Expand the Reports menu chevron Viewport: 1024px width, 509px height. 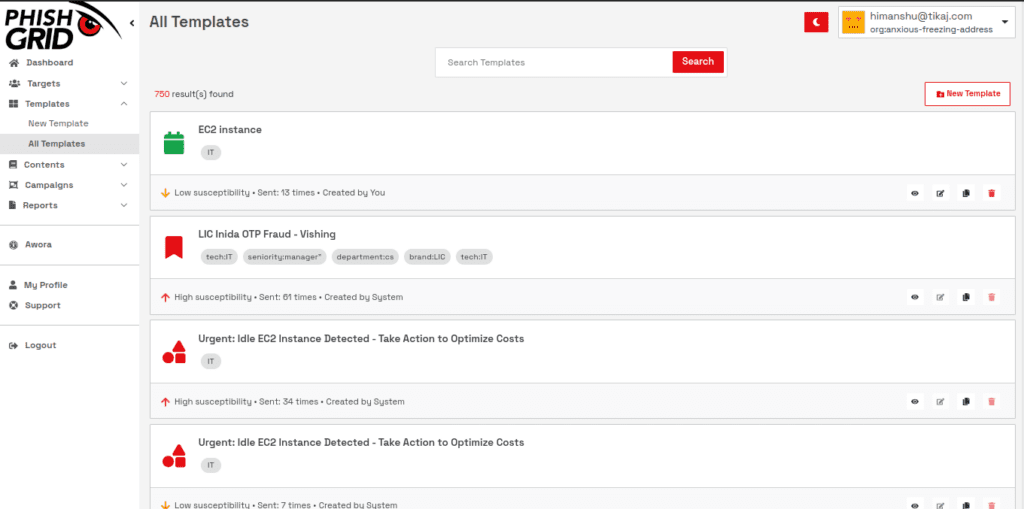coord(124,205)
